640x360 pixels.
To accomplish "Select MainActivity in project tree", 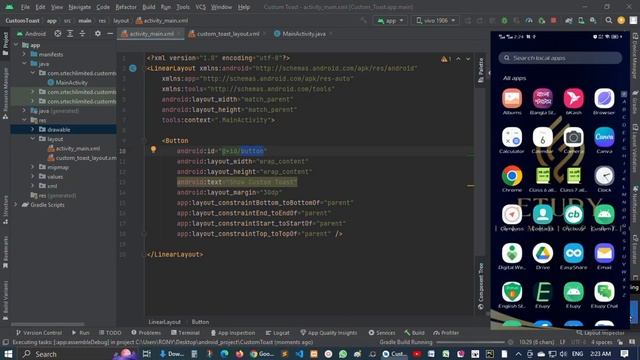I will click(67, 82).
